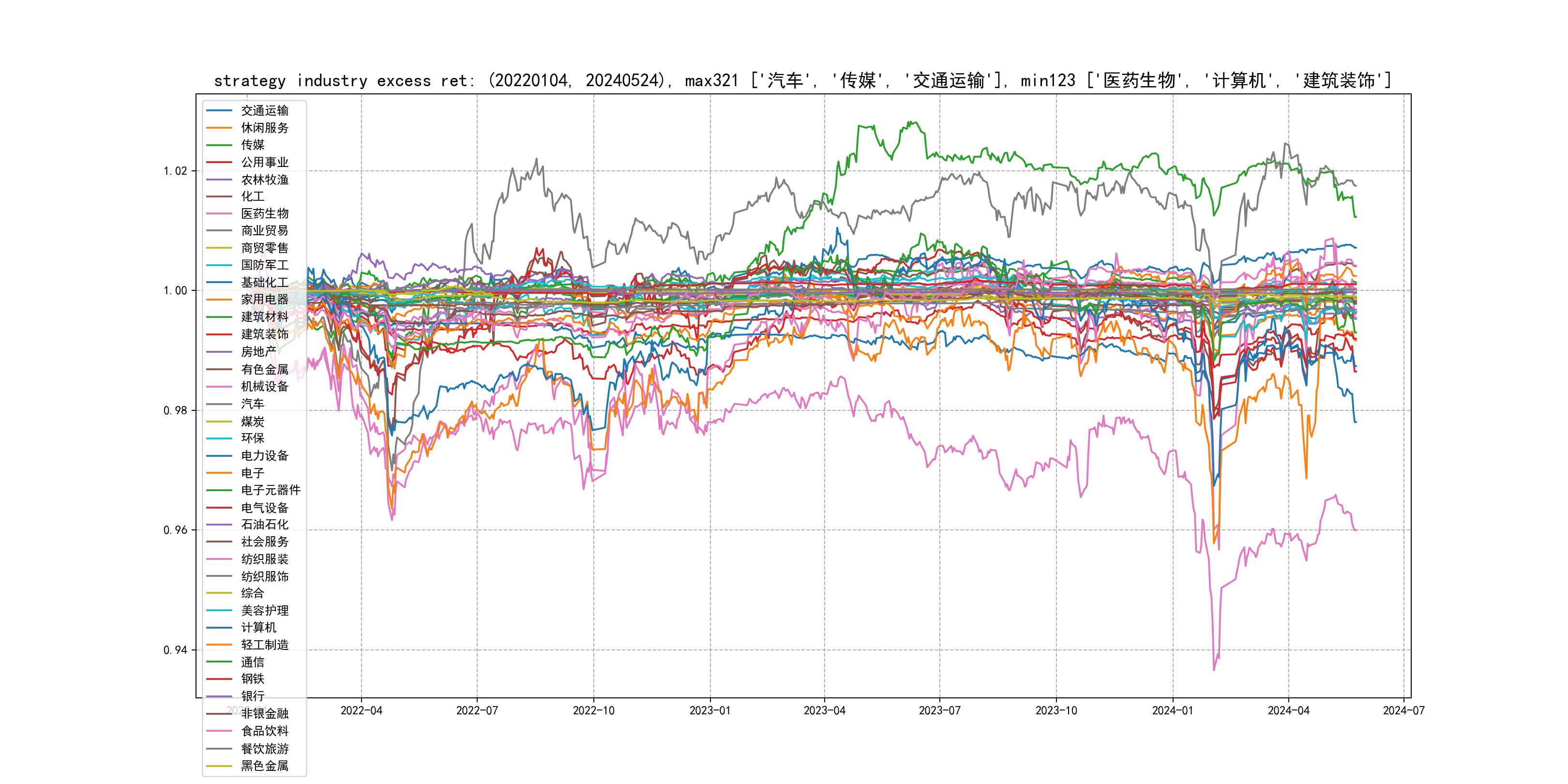Click the 公用事业 red legend line swatch
1568x784 pixels.
tap(219, 162)
